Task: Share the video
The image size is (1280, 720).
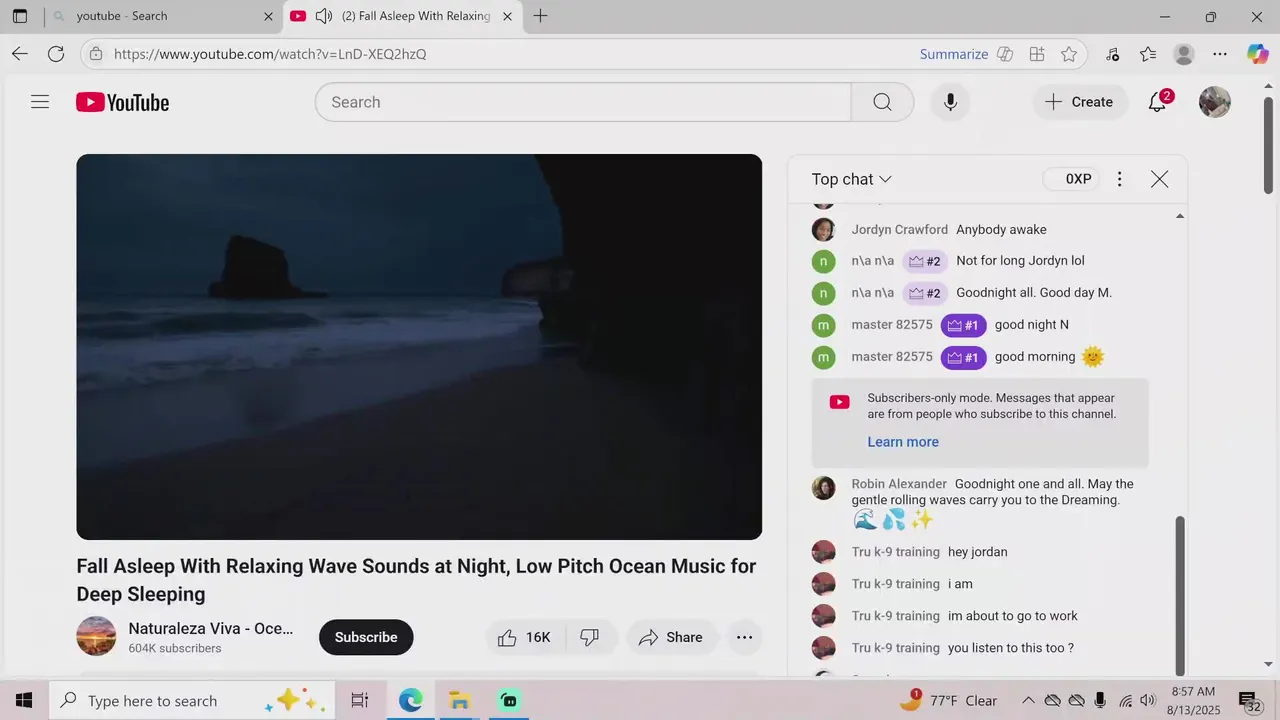Action: 671,637
